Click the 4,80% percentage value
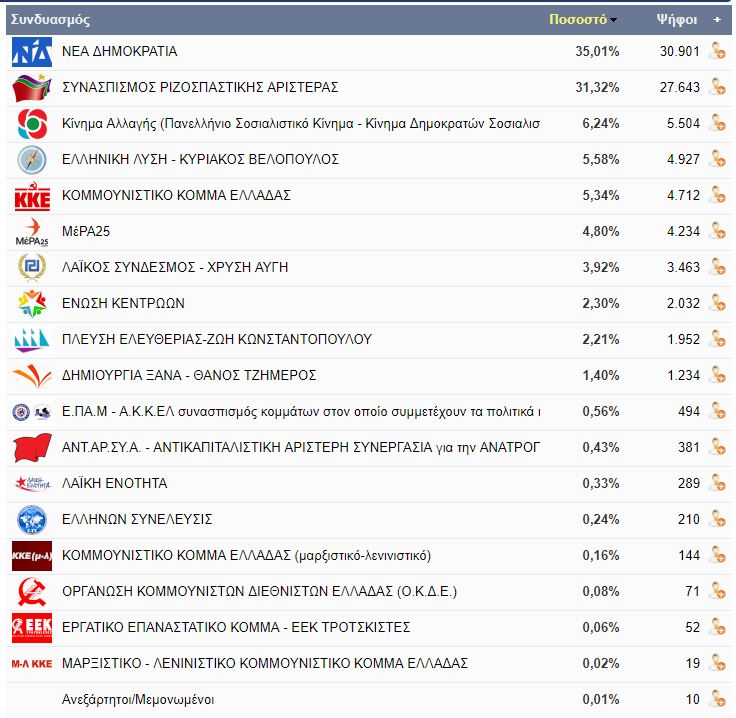 [601, 231]
